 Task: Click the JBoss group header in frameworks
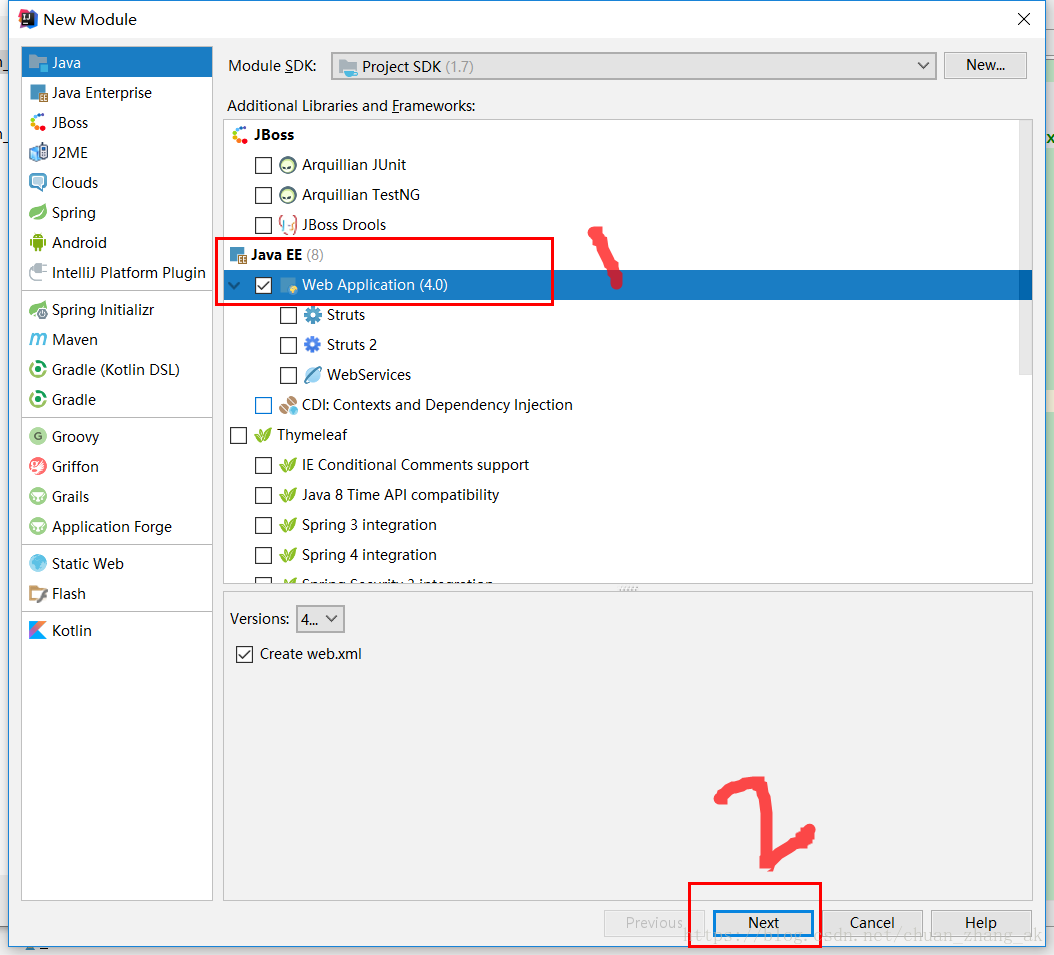pyautogui.click(x=274, y=135)
